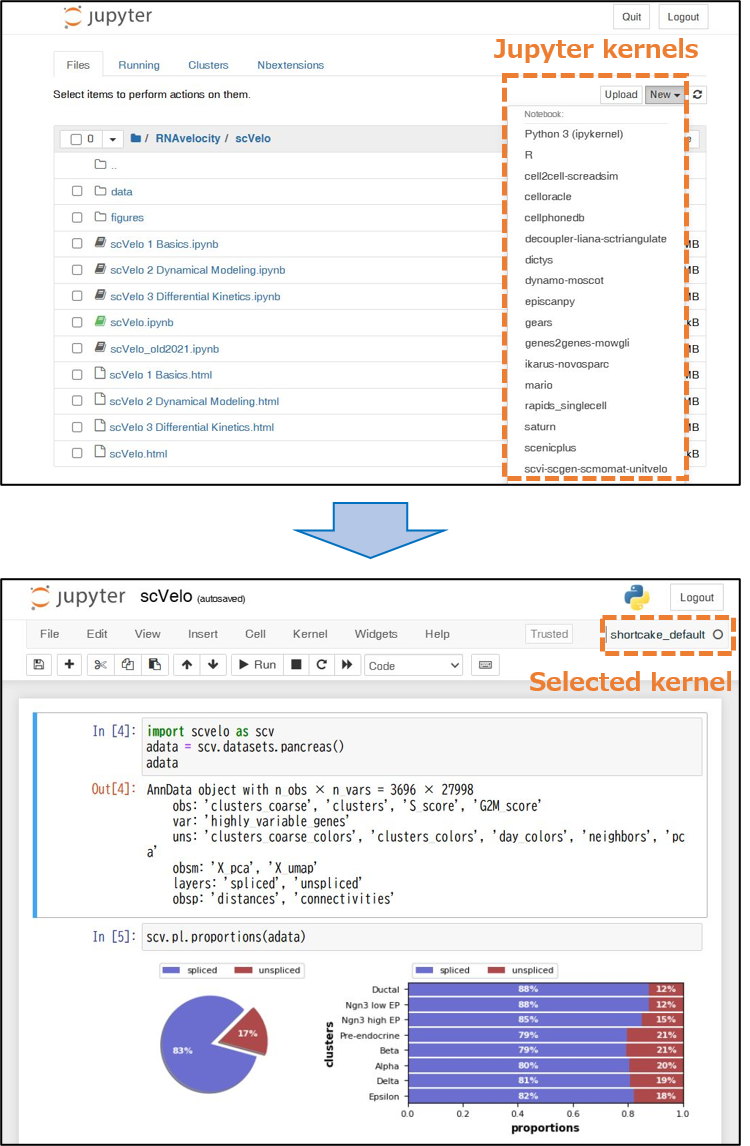Image resolution: width=750 pixels, height=1146 pixels.
Task: Click into the In [5] code cell
Action: [422, 937]
